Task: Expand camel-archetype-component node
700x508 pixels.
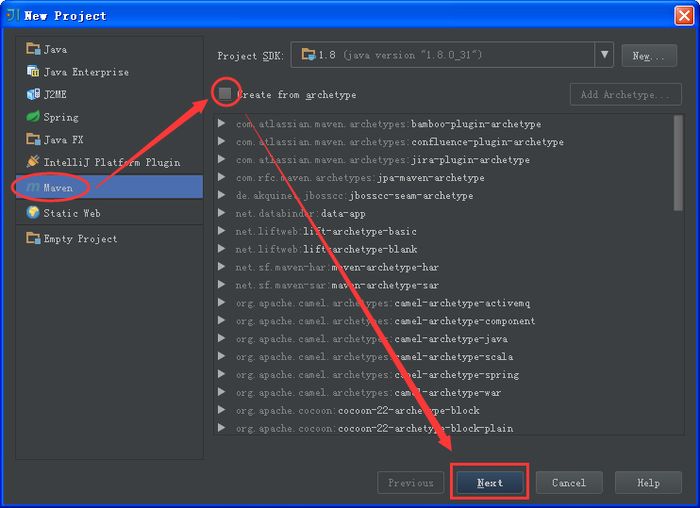Action: 221,320
